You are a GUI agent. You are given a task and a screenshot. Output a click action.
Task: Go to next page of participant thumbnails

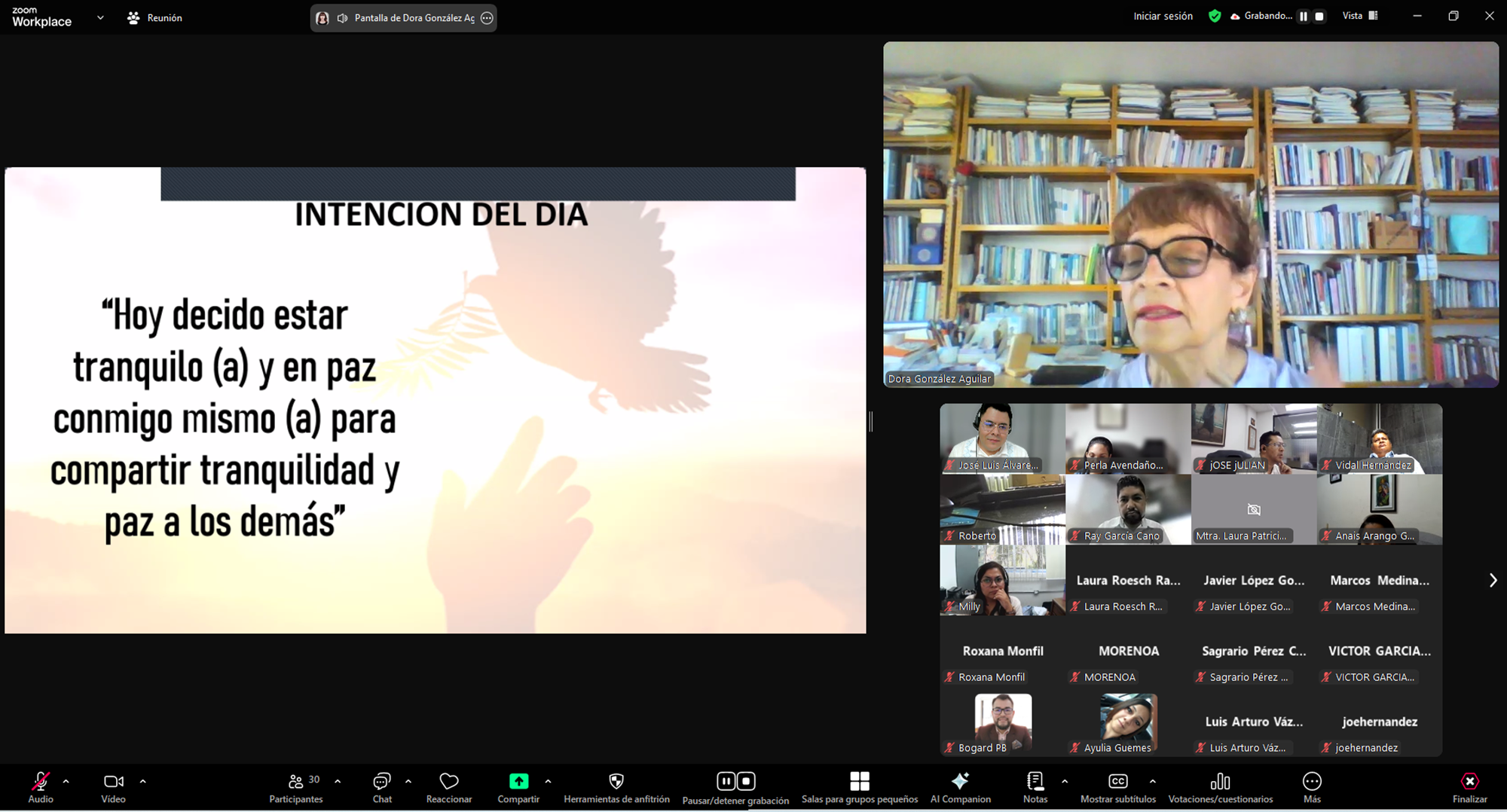(x=1493, y=580)
